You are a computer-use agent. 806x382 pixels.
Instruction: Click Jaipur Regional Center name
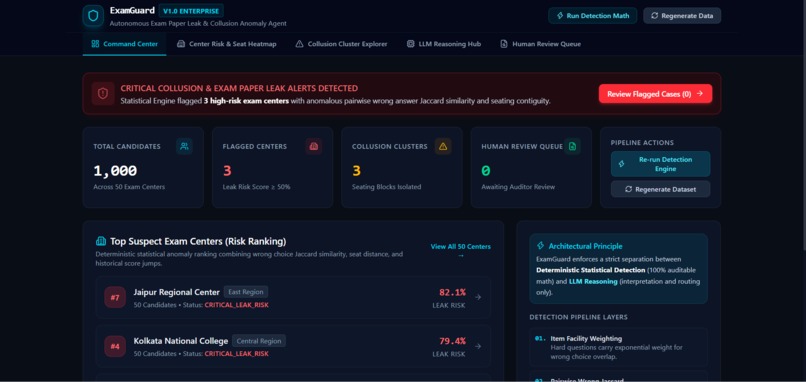click(x=176, y=292)
